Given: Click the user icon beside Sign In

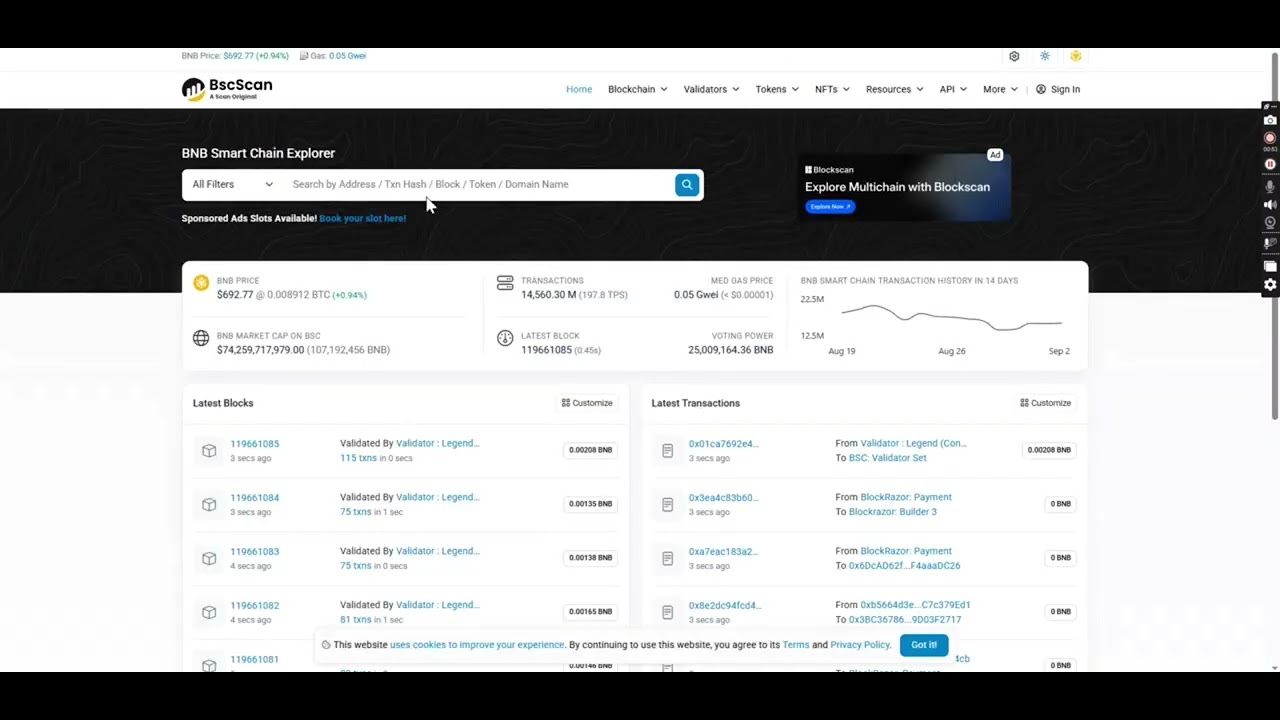Looking at the screenshot, I should 1041,89.
